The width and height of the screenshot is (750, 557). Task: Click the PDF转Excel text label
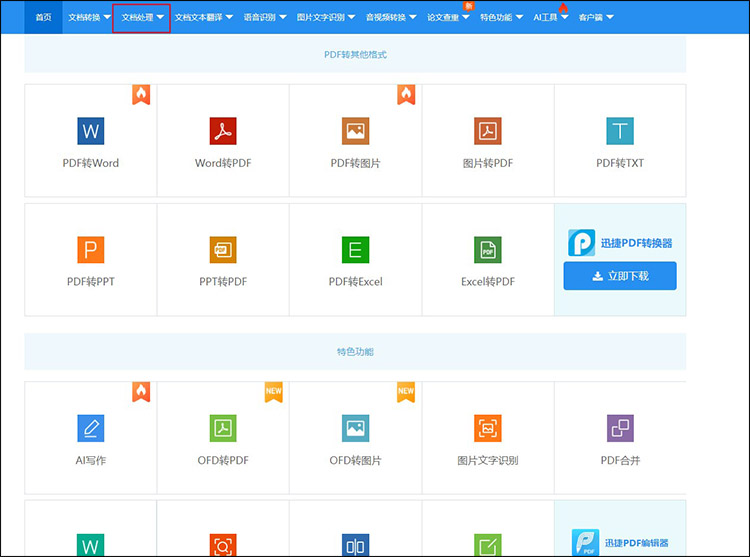[355, 282]
